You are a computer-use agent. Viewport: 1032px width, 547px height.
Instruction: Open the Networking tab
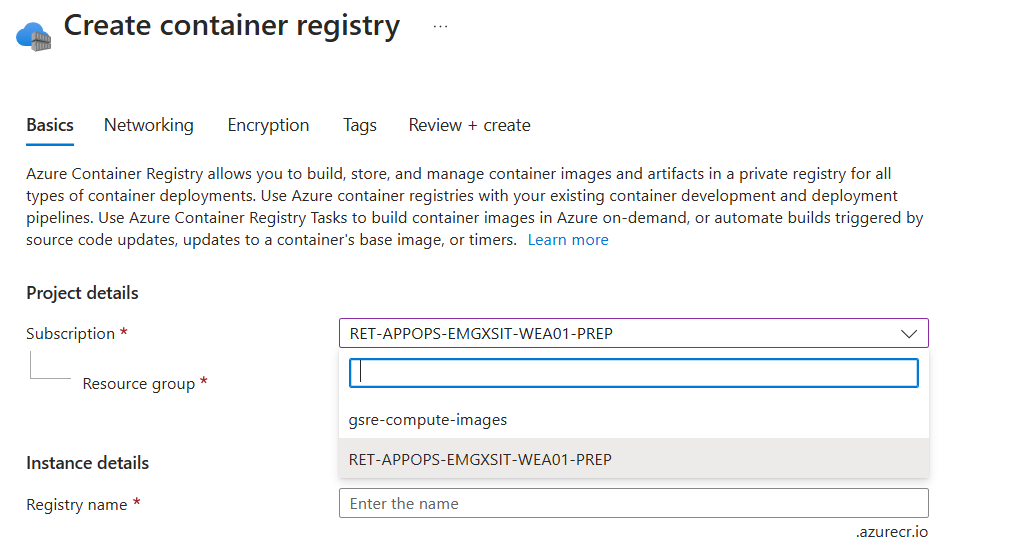tap(149, 125)
